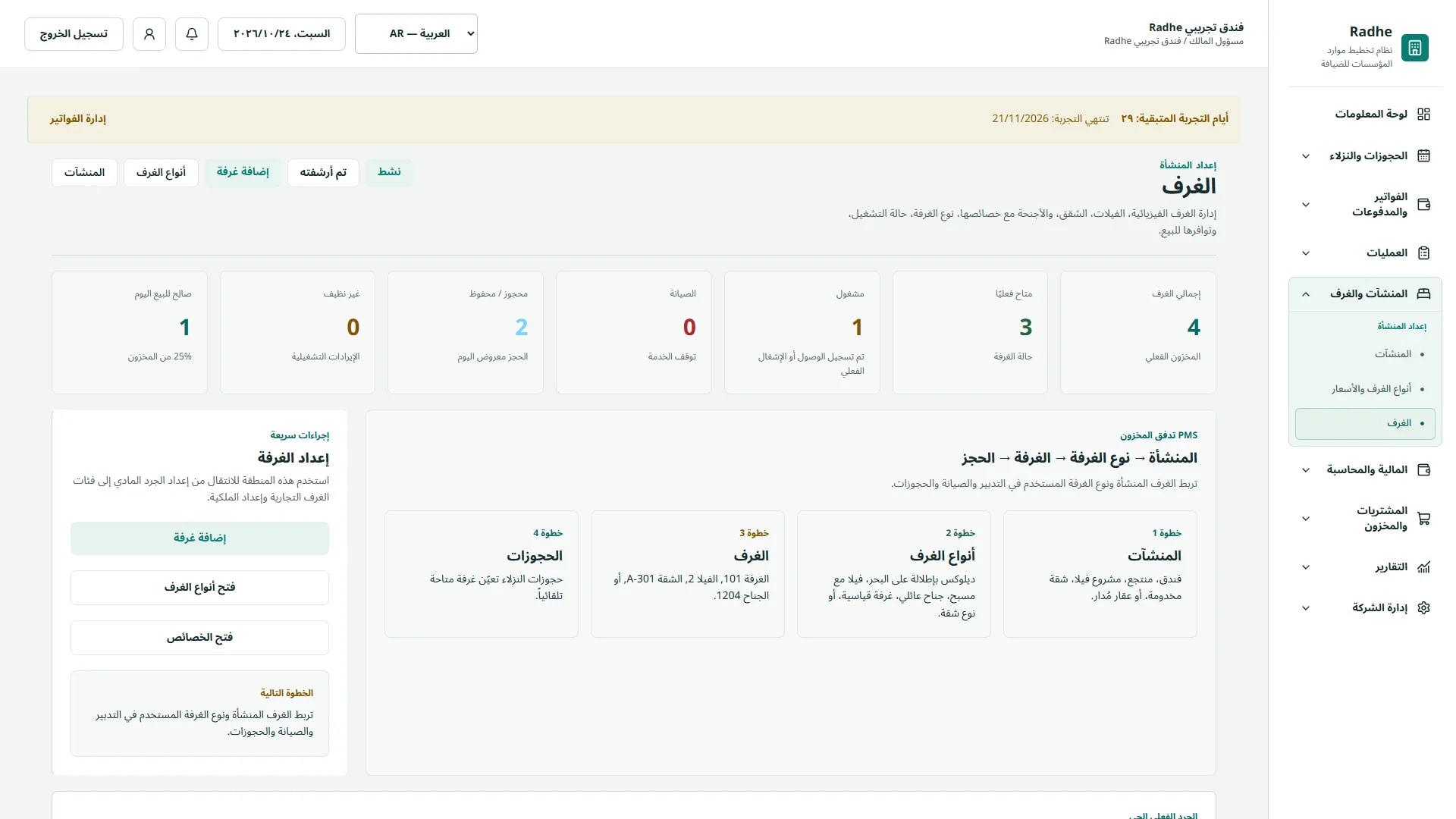
Task: Select الغرف item in the sidebar
Action: pyautogui.click(x=1365, y=424)
